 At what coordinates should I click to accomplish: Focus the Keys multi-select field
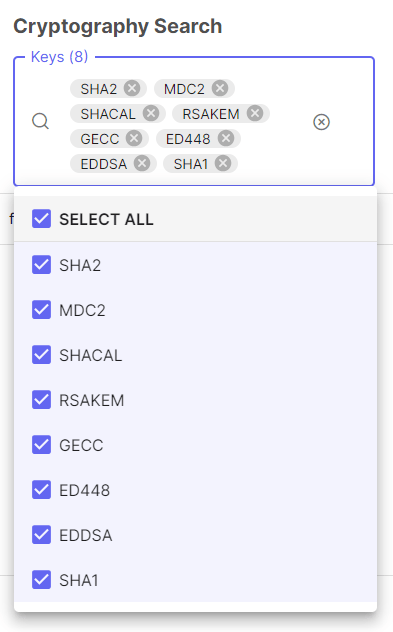point(194,121)
